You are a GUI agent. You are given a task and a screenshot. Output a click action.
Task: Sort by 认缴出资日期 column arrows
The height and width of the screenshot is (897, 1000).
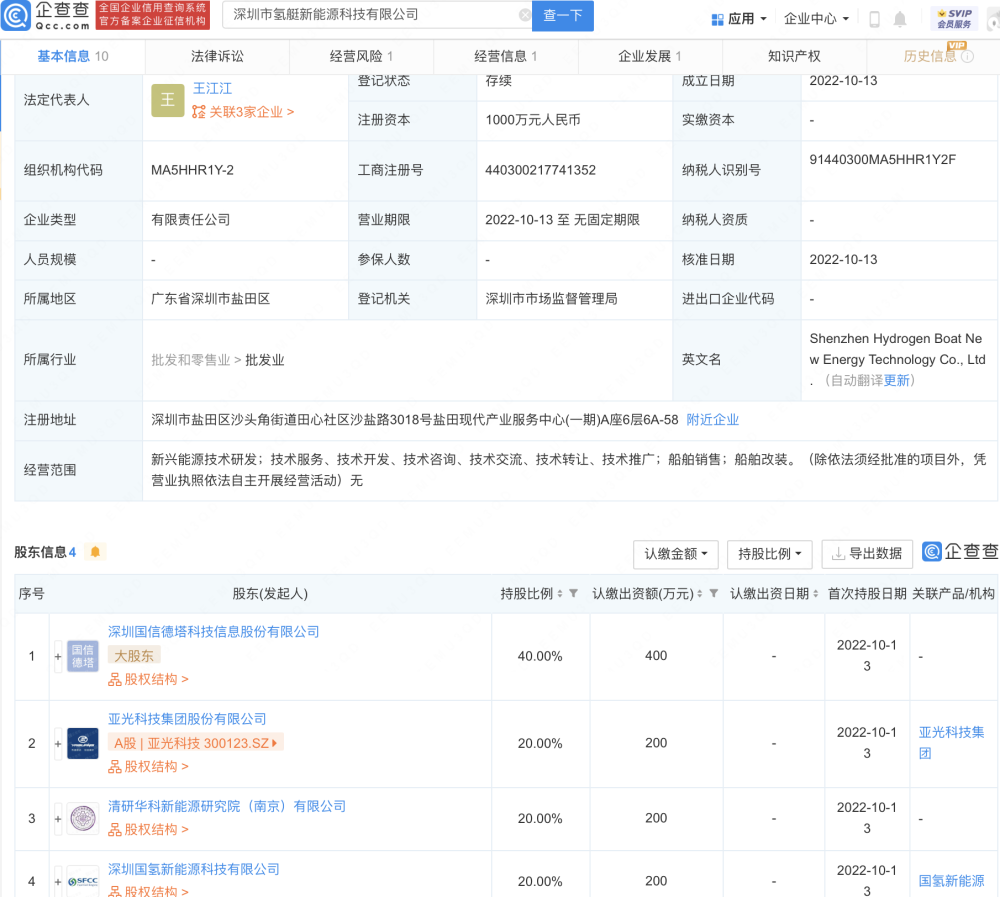815,594
